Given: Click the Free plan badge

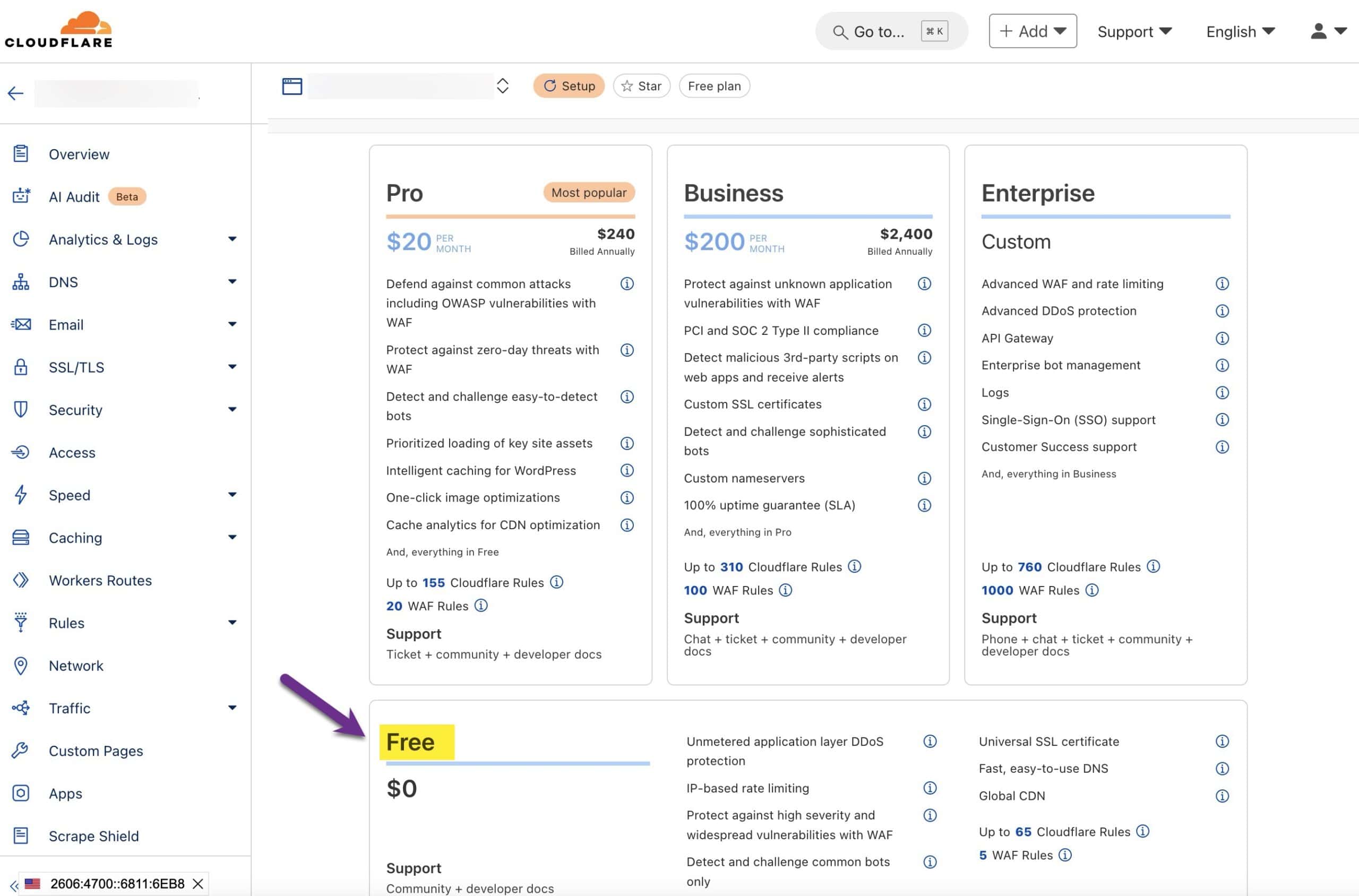Looking at the screenshot, I should [x=715, y=85].
